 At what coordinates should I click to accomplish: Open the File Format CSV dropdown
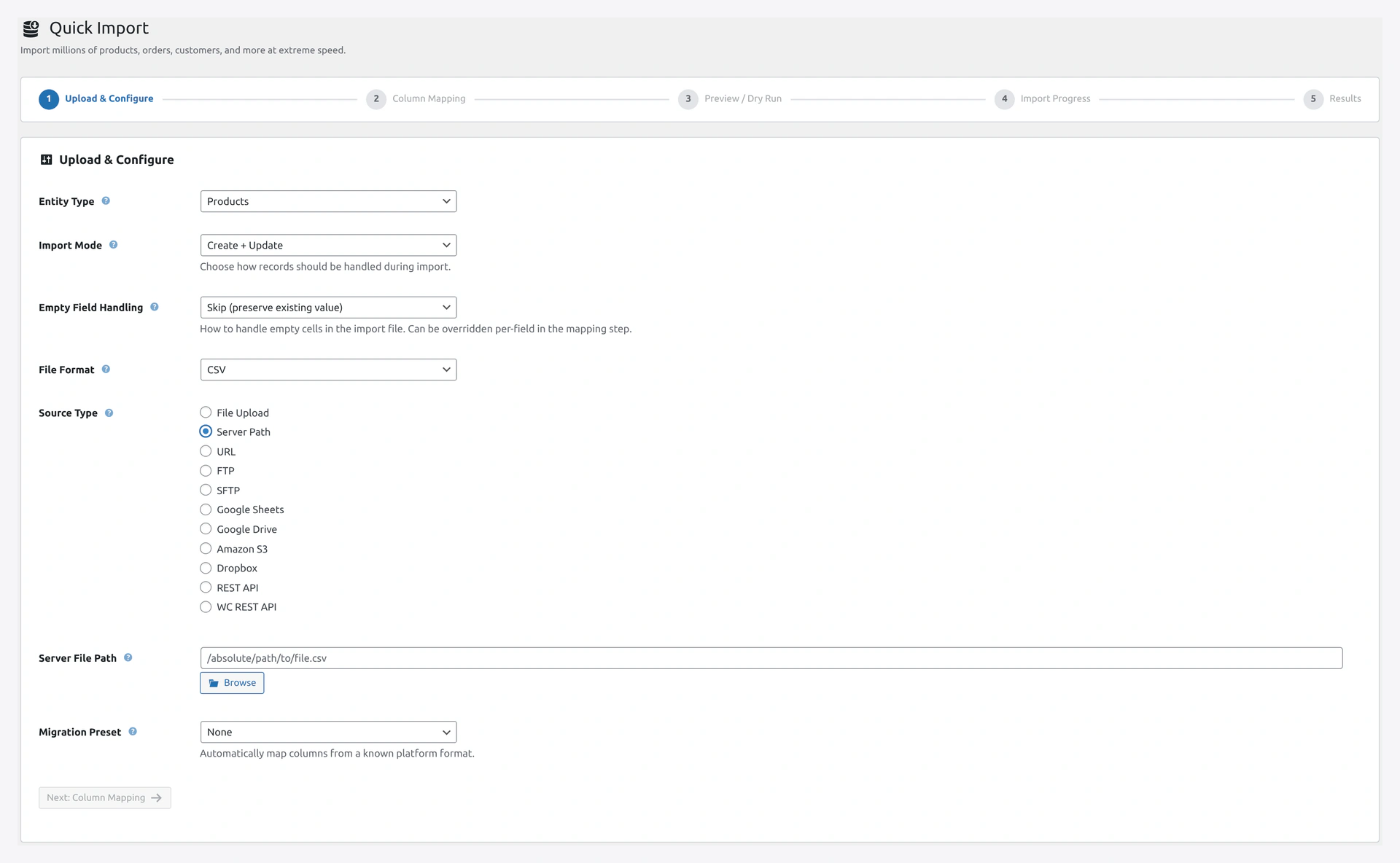[328, 370]
